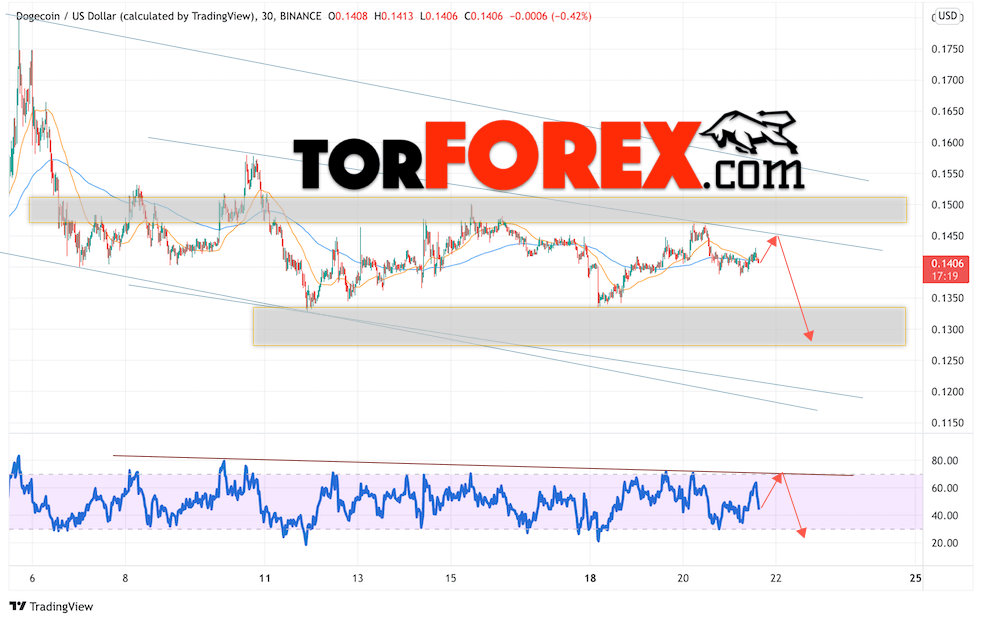Click the TradingView logo icon
The width and height of the screenshot is (982, 622).
[x=18, y=606]
